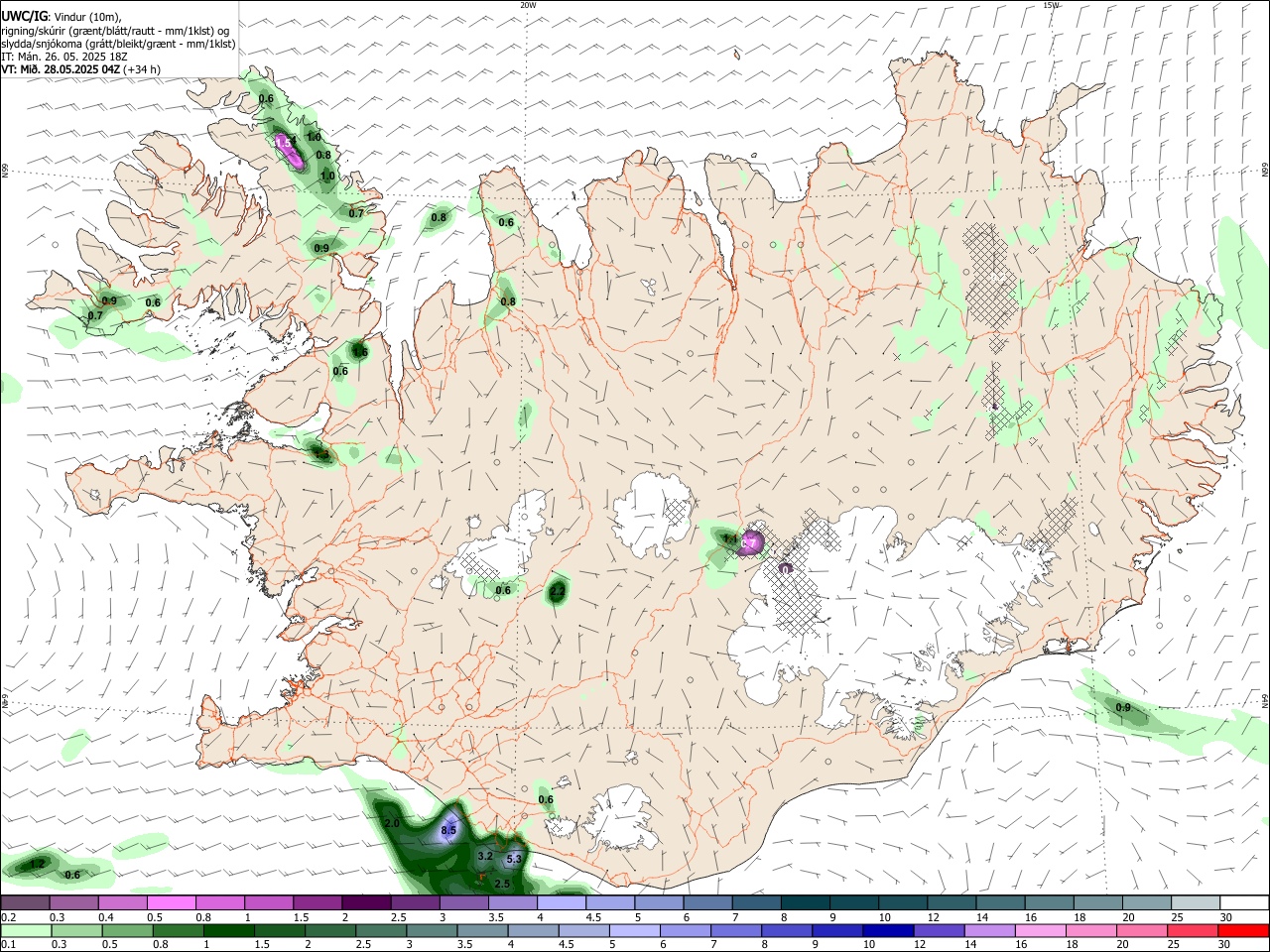Select the darkest purple 2–2.5 swatch in upper legend row
The height and width of the screenshot is (952, 1270).
[367, 903]
